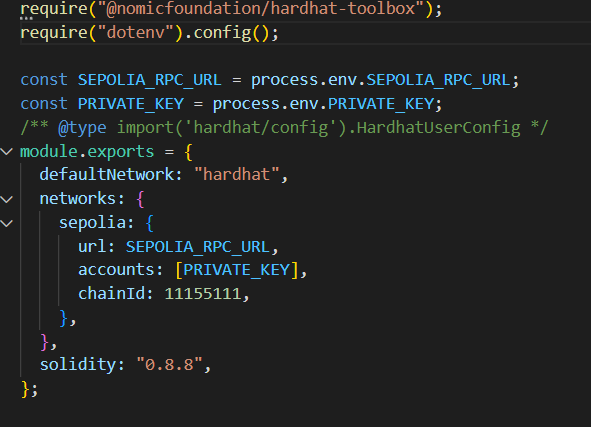Click the chainId property key
Image resolution: width=591 pixels, height=427 pixels.
111,294
